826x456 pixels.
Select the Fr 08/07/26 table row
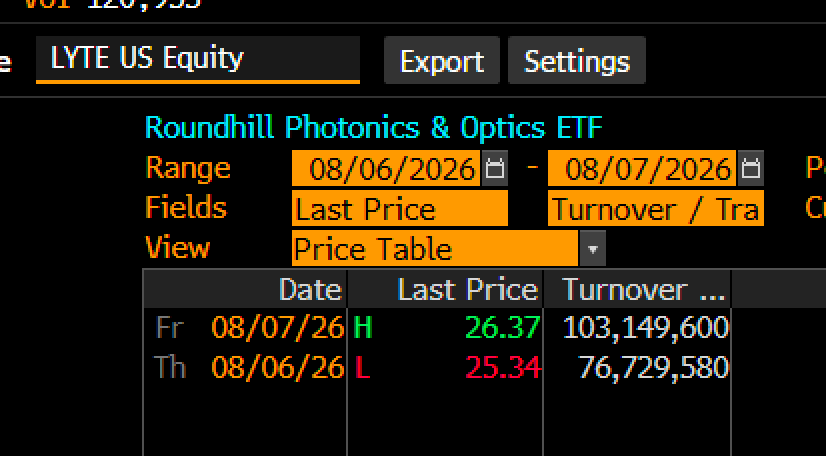pyautogui.click(x=437, y=328)
